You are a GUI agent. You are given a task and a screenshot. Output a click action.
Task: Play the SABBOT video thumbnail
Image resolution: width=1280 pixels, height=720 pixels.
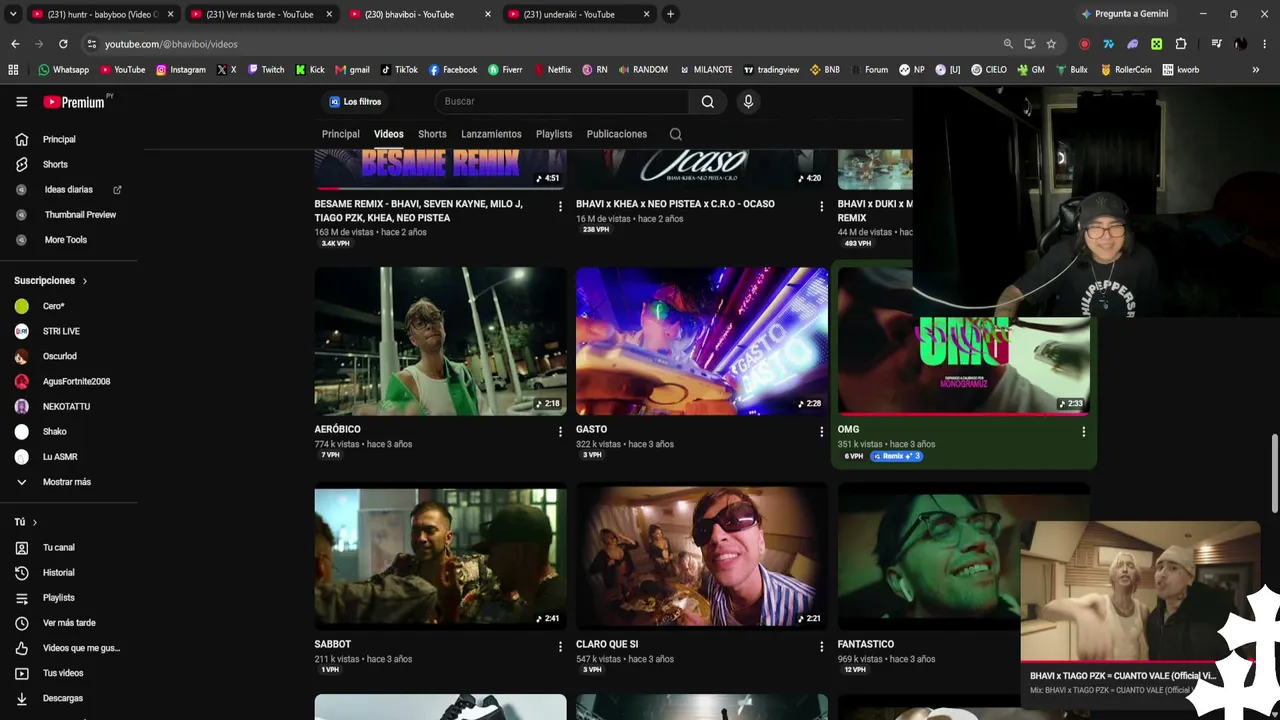click(440, 556)
